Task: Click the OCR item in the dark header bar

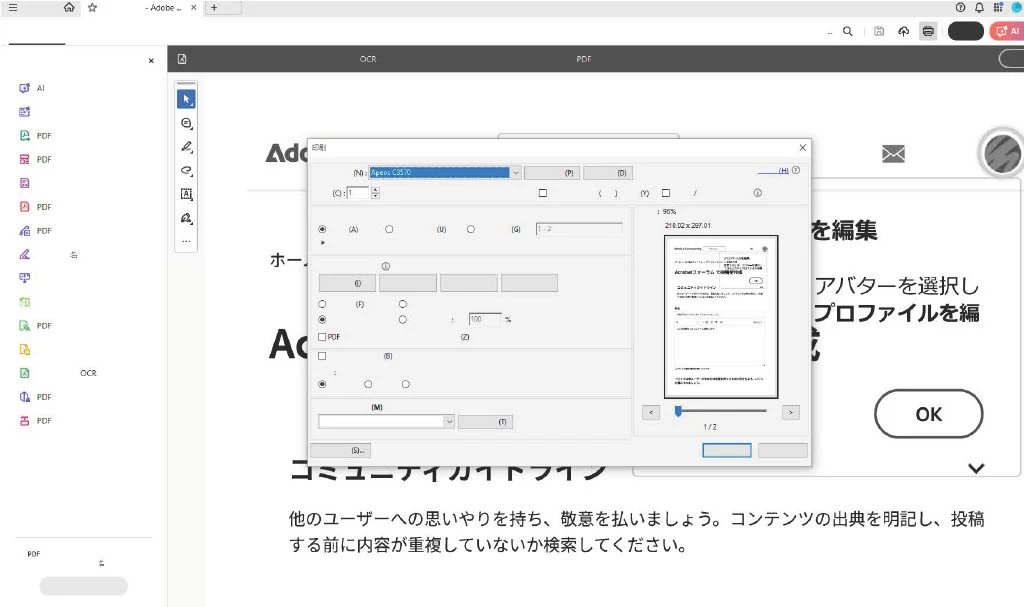Action: tap(368, 59)
